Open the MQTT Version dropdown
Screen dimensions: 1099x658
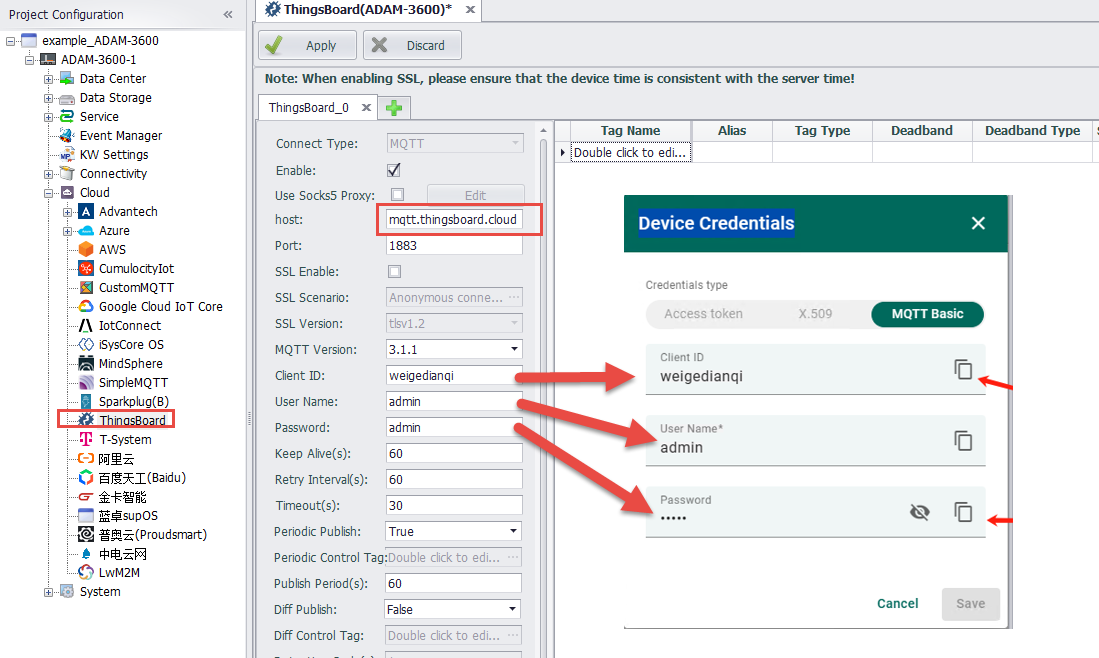[x=514, y=350]
